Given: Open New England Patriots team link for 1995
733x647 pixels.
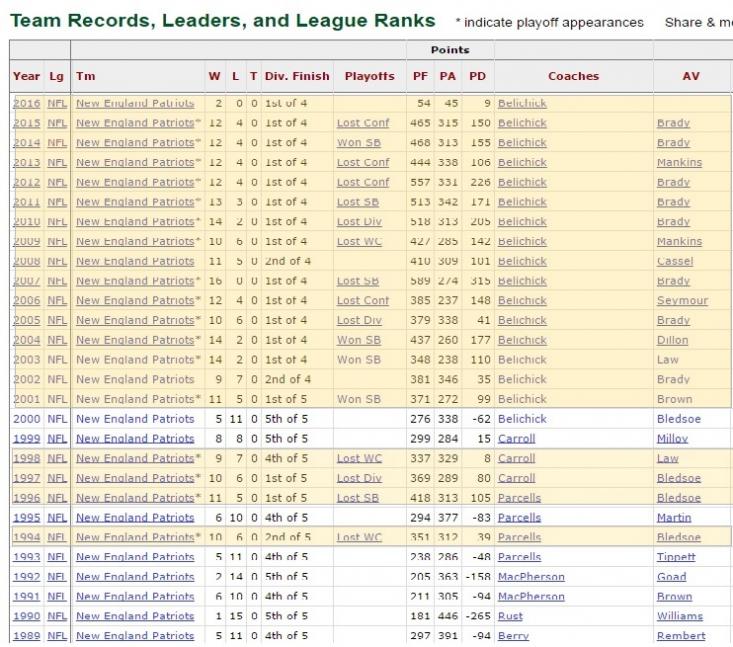Looking at the screenshot, I should click(x=135, y=518).
